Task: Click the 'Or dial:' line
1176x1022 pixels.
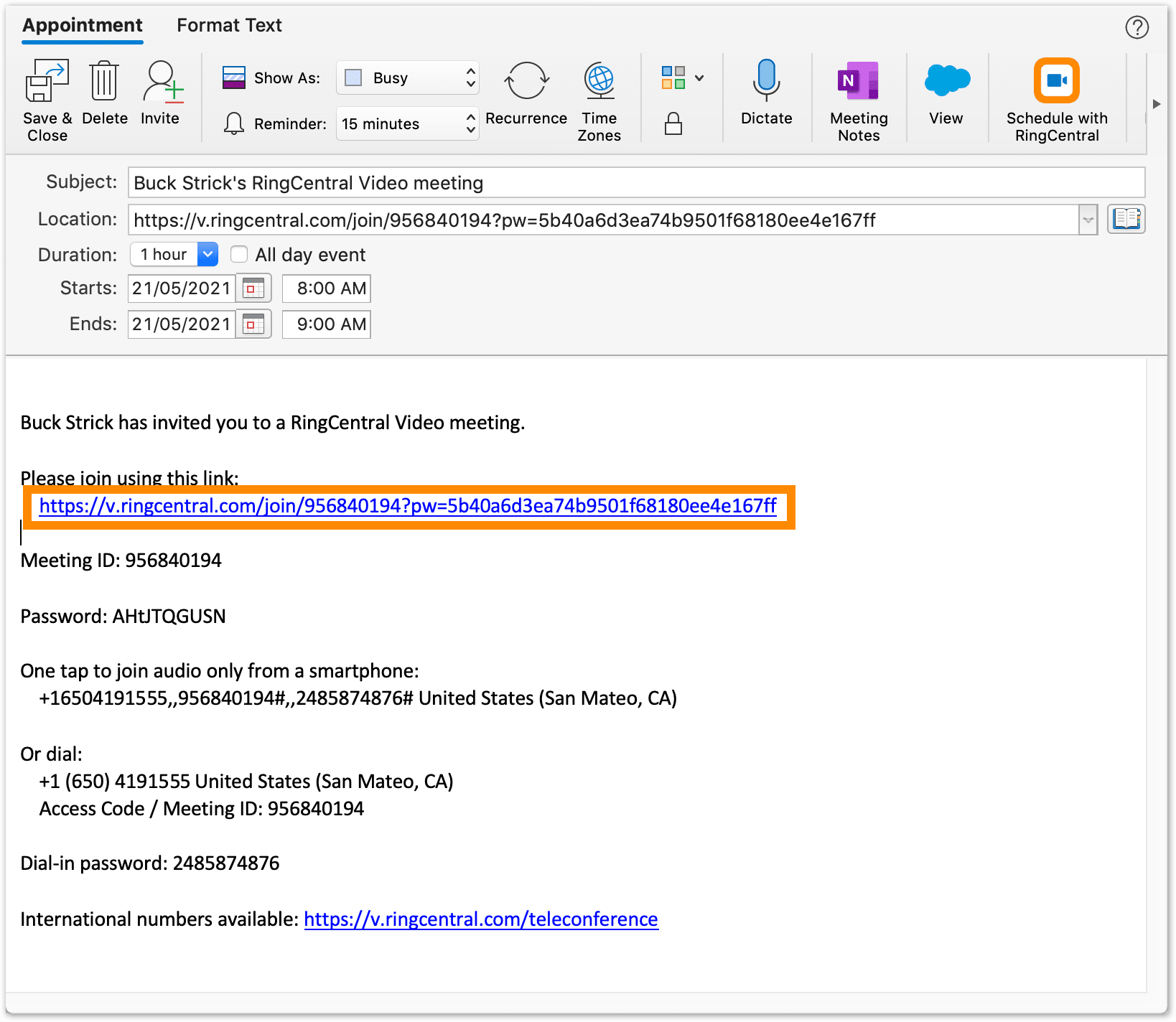Action: point(52,754)
